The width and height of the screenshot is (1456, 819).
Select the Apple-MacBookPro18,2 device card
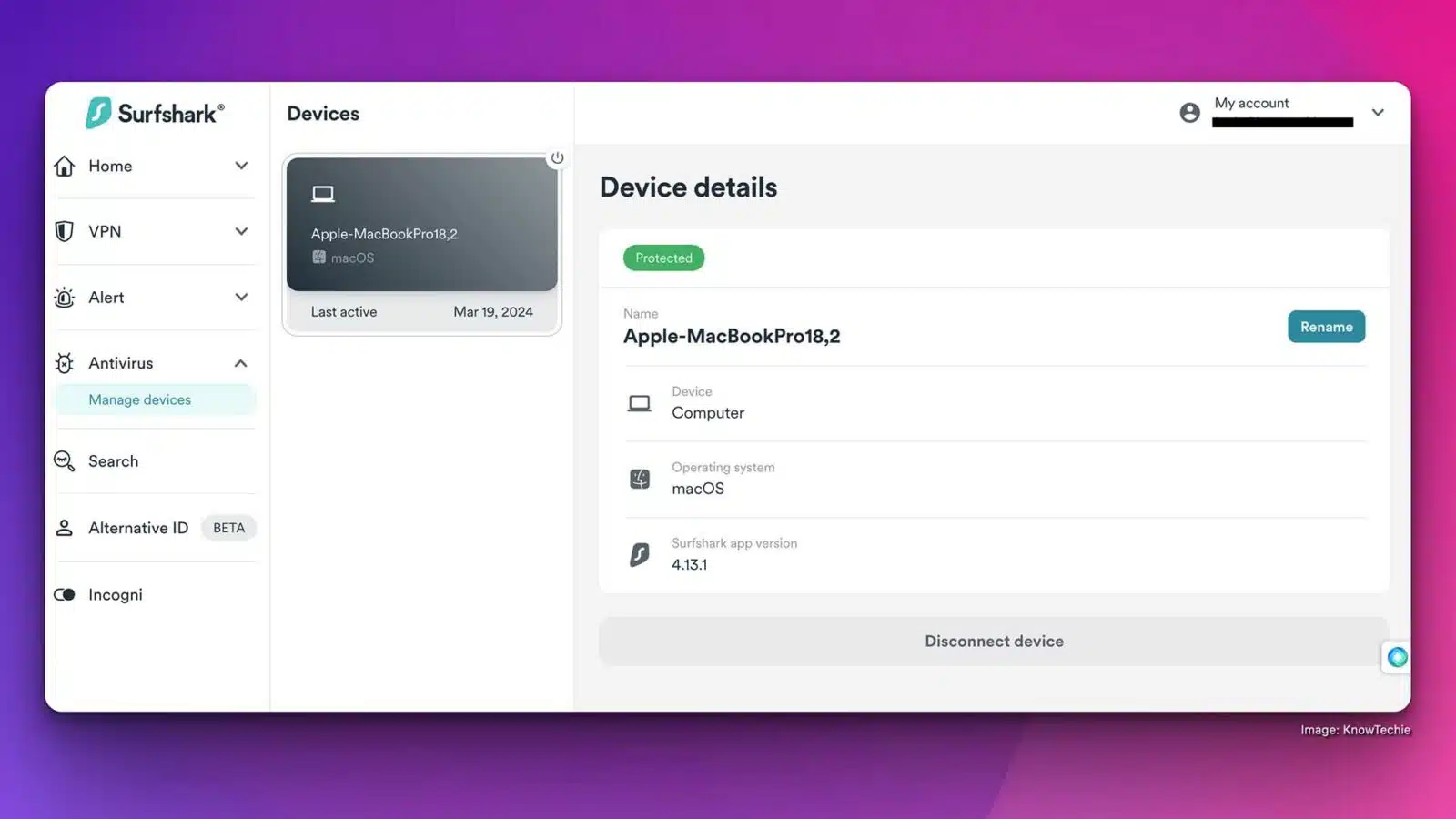(421, 225)
